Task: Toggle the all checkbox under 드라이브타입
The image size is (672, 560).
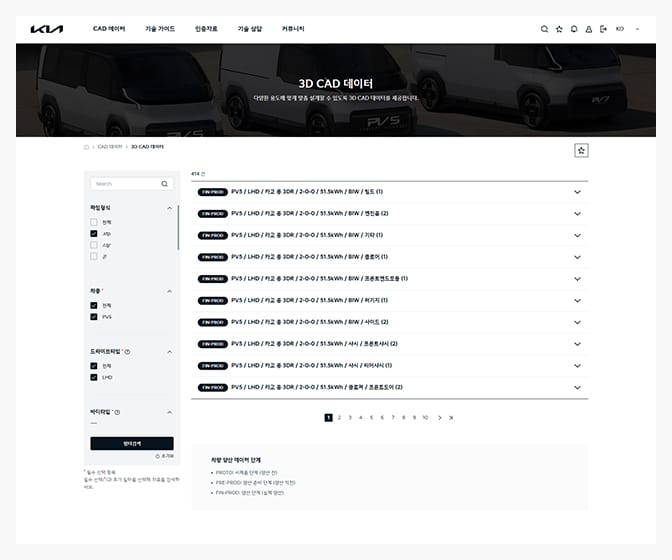Action: tap(94, 366)
